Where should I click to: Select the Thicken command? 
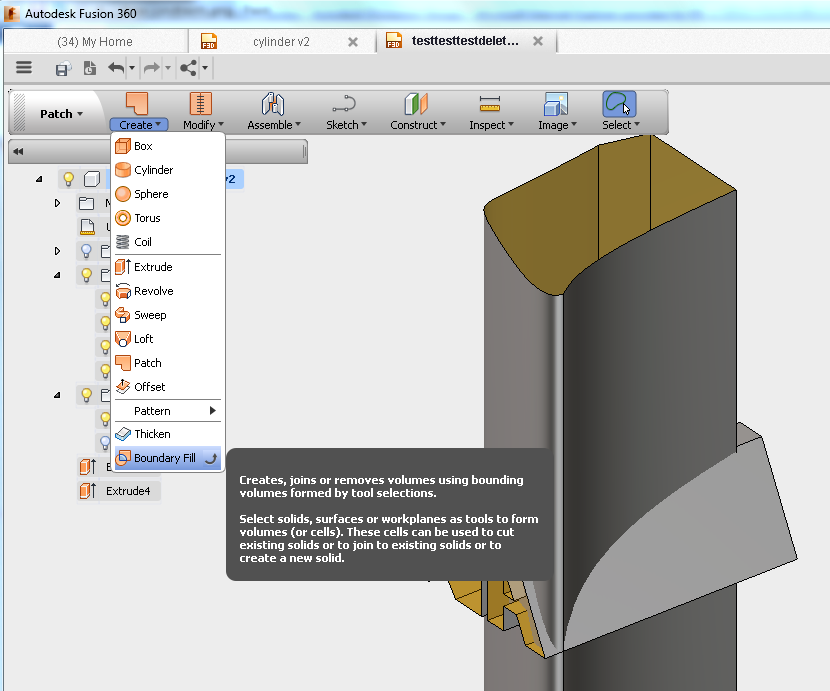148,434
